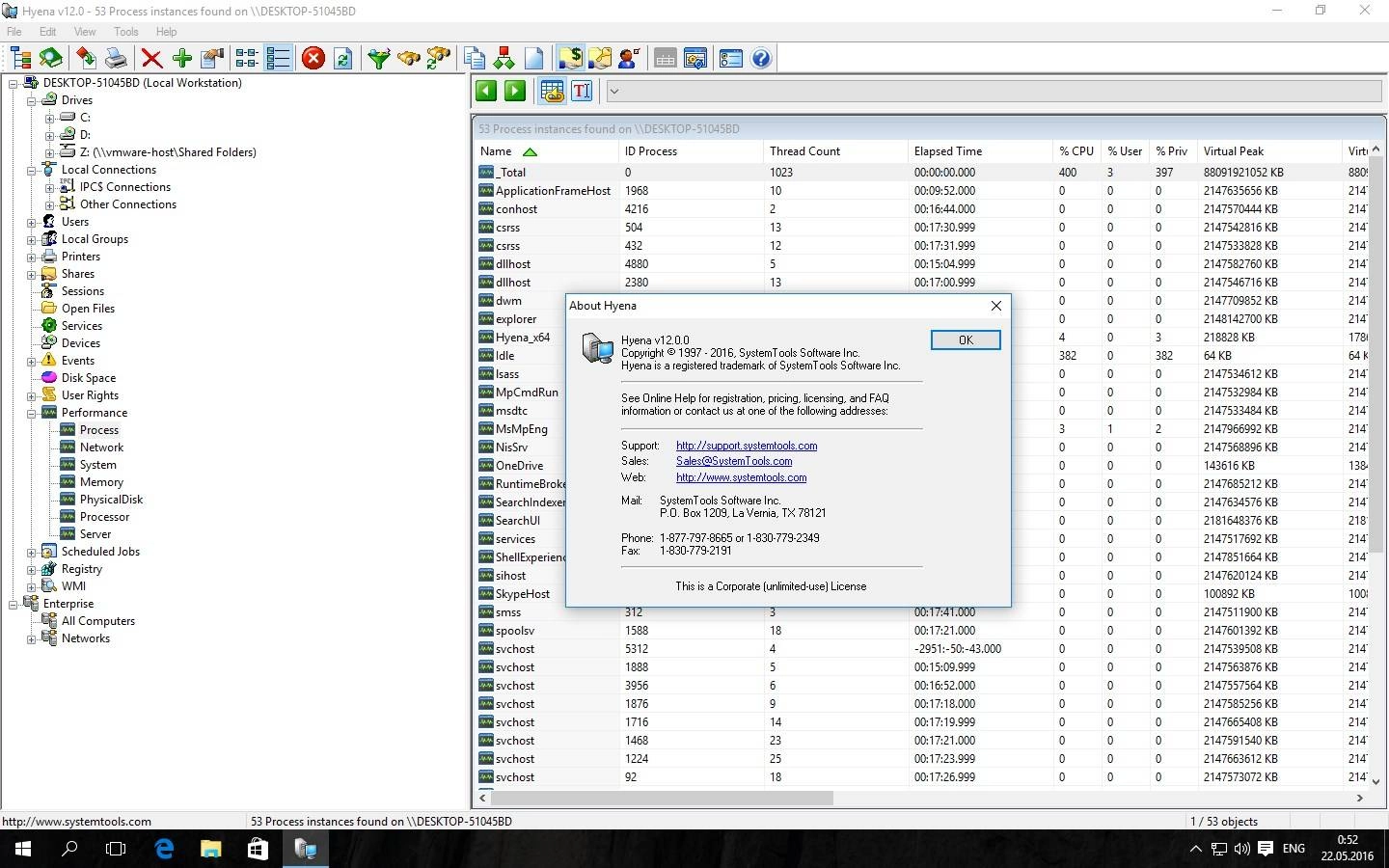Open the Windows Start menu

(23, 849)
